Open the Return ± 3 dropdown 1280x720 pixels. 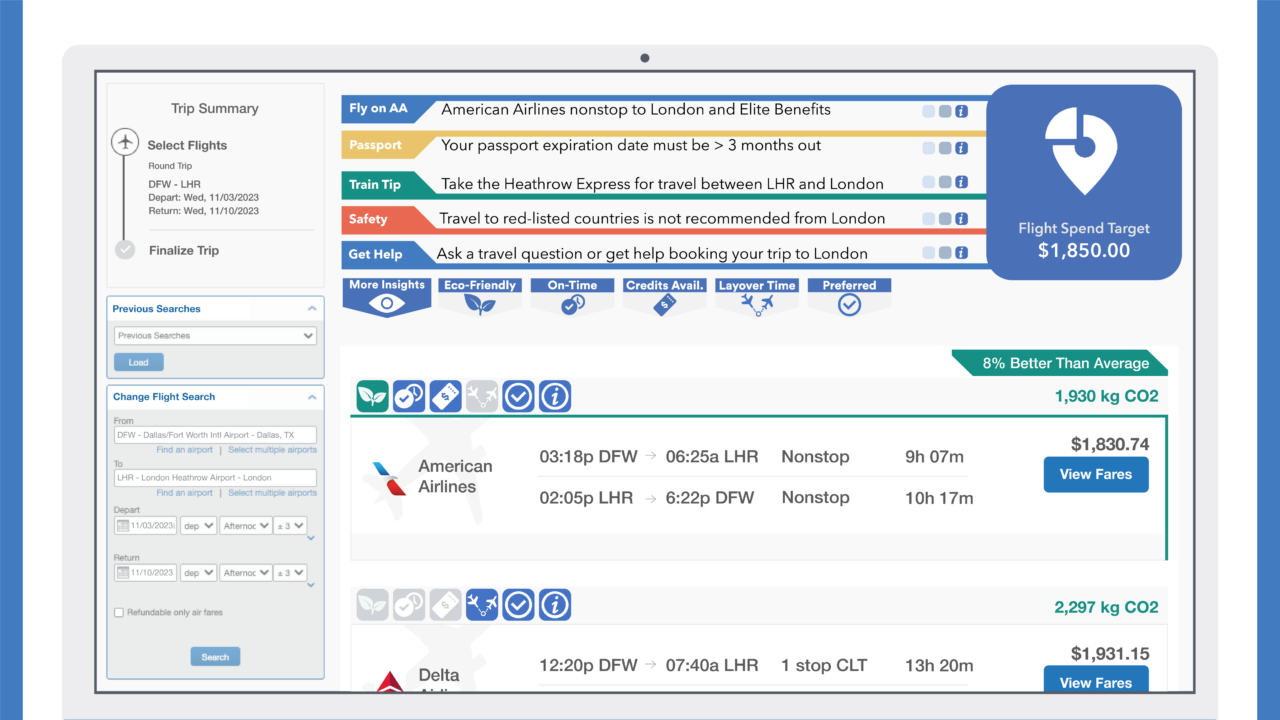pos(290,573)
